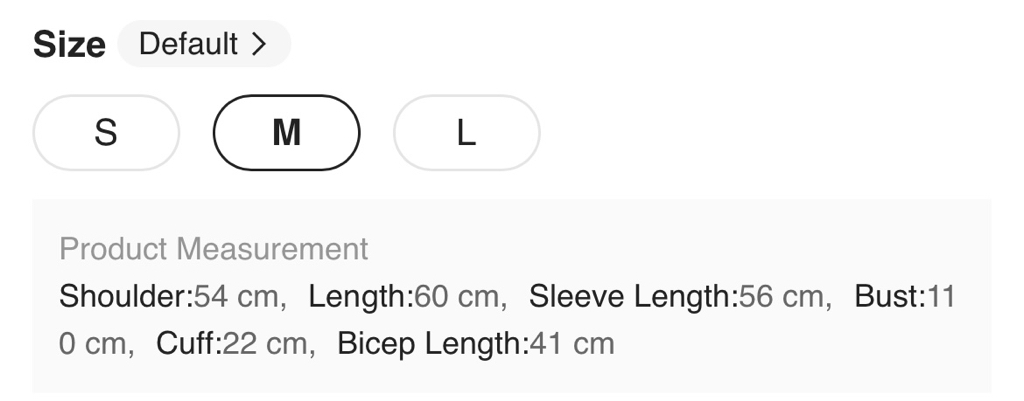Click the Shoulder measurement label

coord(125,296)
